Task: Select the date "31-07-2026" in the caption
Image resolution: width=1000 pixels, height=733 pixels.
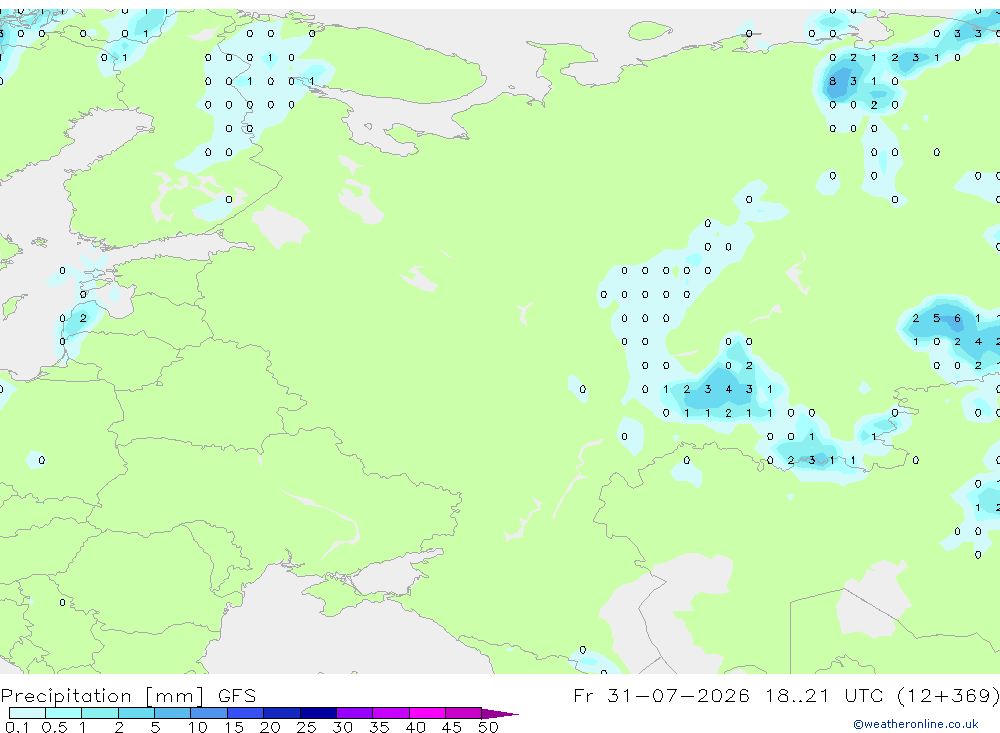Action: (x=678, y=695)
